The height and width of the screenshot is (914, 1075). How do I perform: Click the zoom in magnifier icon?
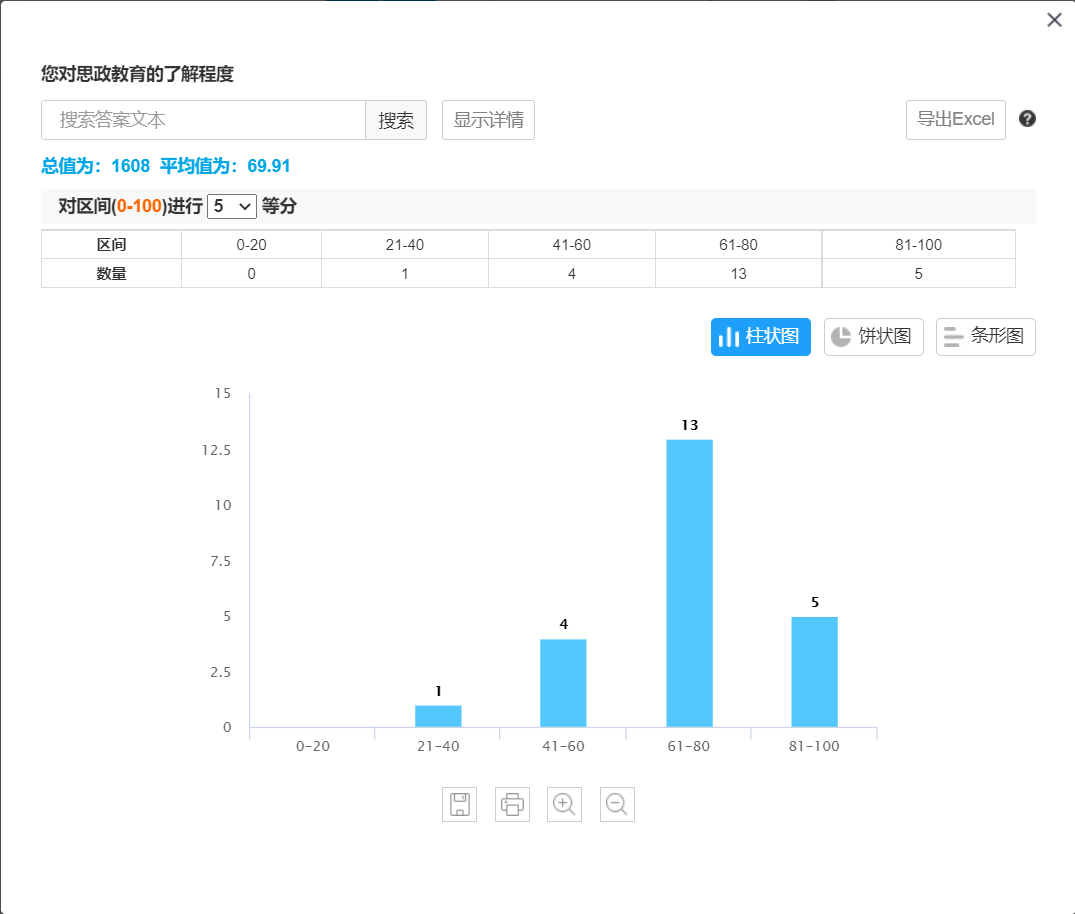[564, 804]
